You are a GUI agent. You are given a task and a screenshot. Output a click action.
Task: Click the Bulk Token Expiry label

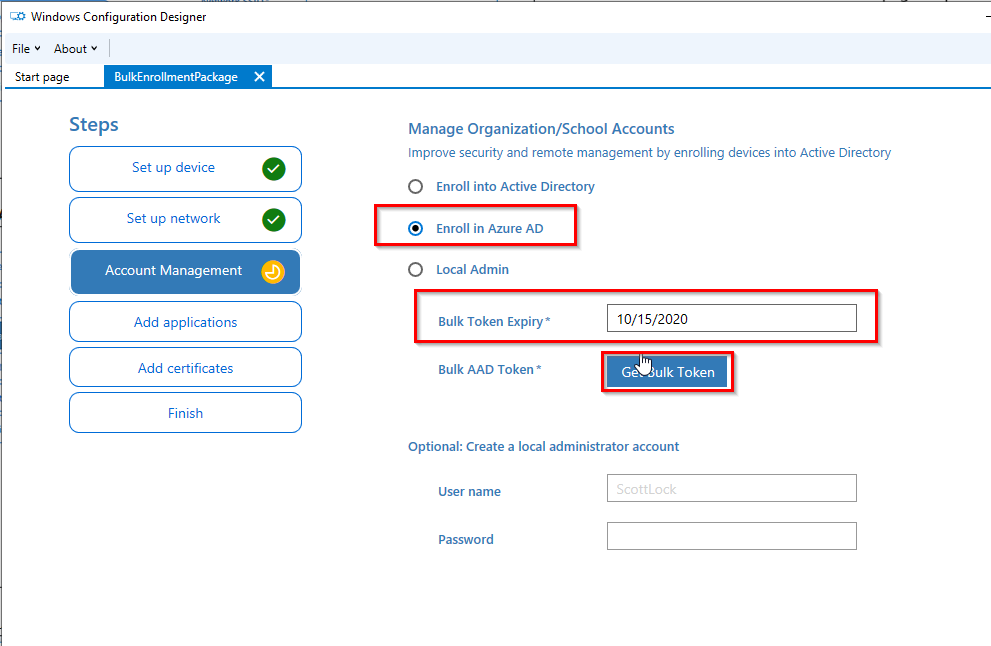(x=494, y=321)
